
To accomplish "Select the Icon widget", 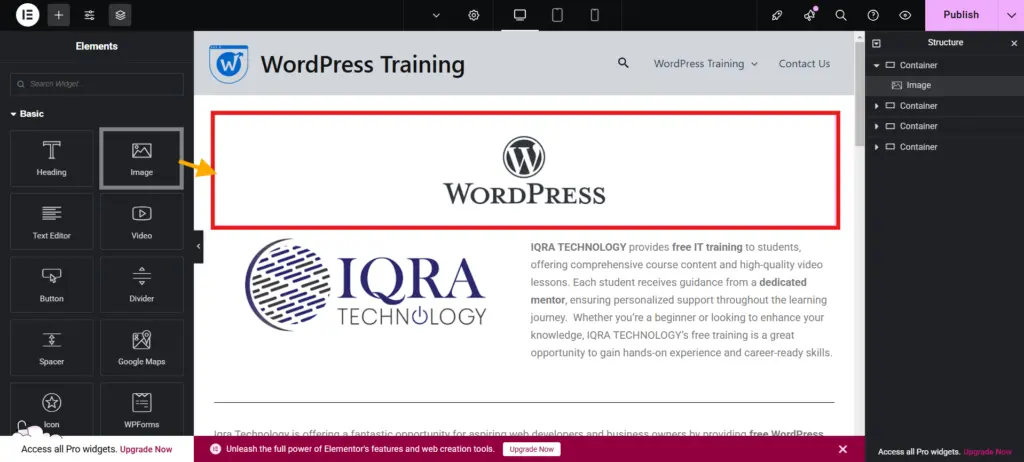I will [52, 410].
